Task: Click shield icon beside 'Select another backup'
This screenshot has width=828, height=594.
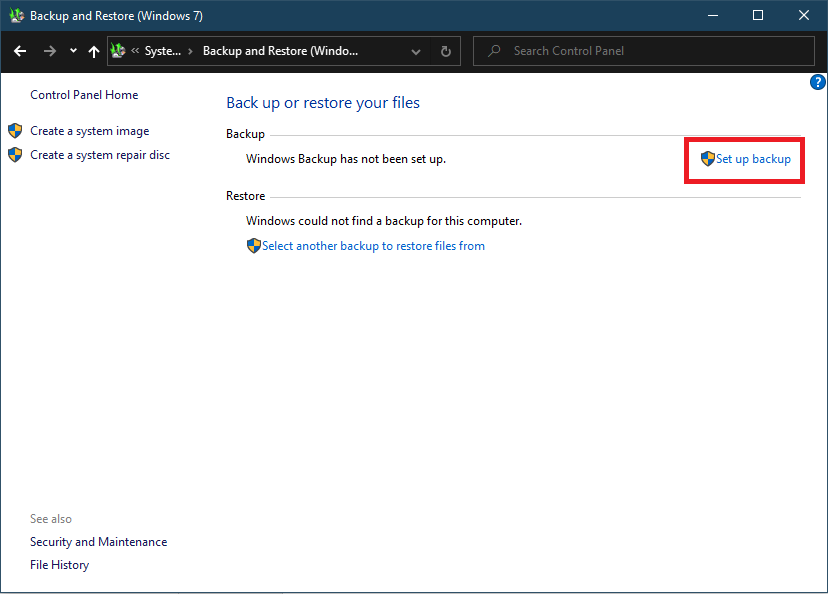Action: tap(254, 246)
